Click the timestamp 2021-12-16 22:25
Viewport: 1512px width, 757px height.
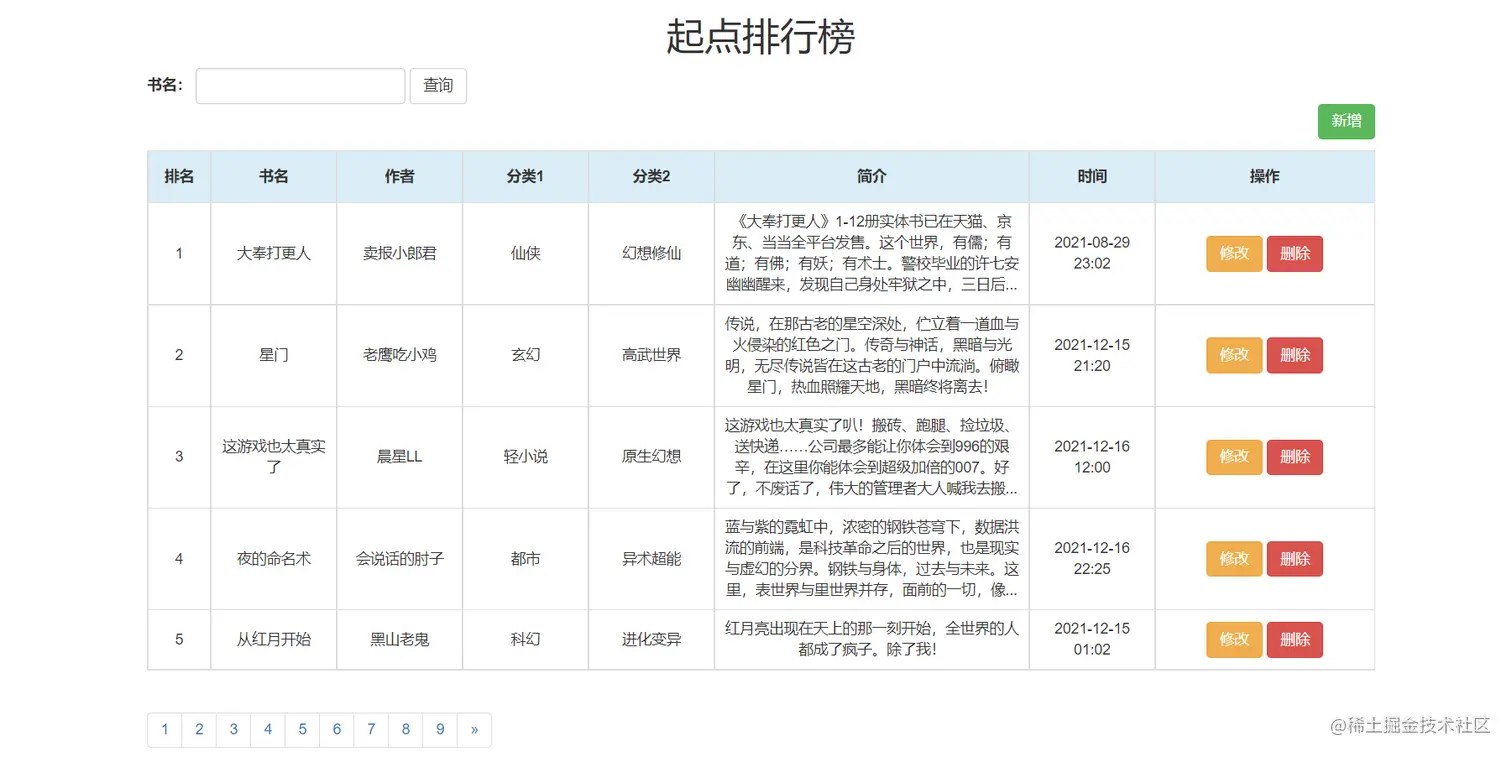pyautogui.click(x=1092, y=559)
